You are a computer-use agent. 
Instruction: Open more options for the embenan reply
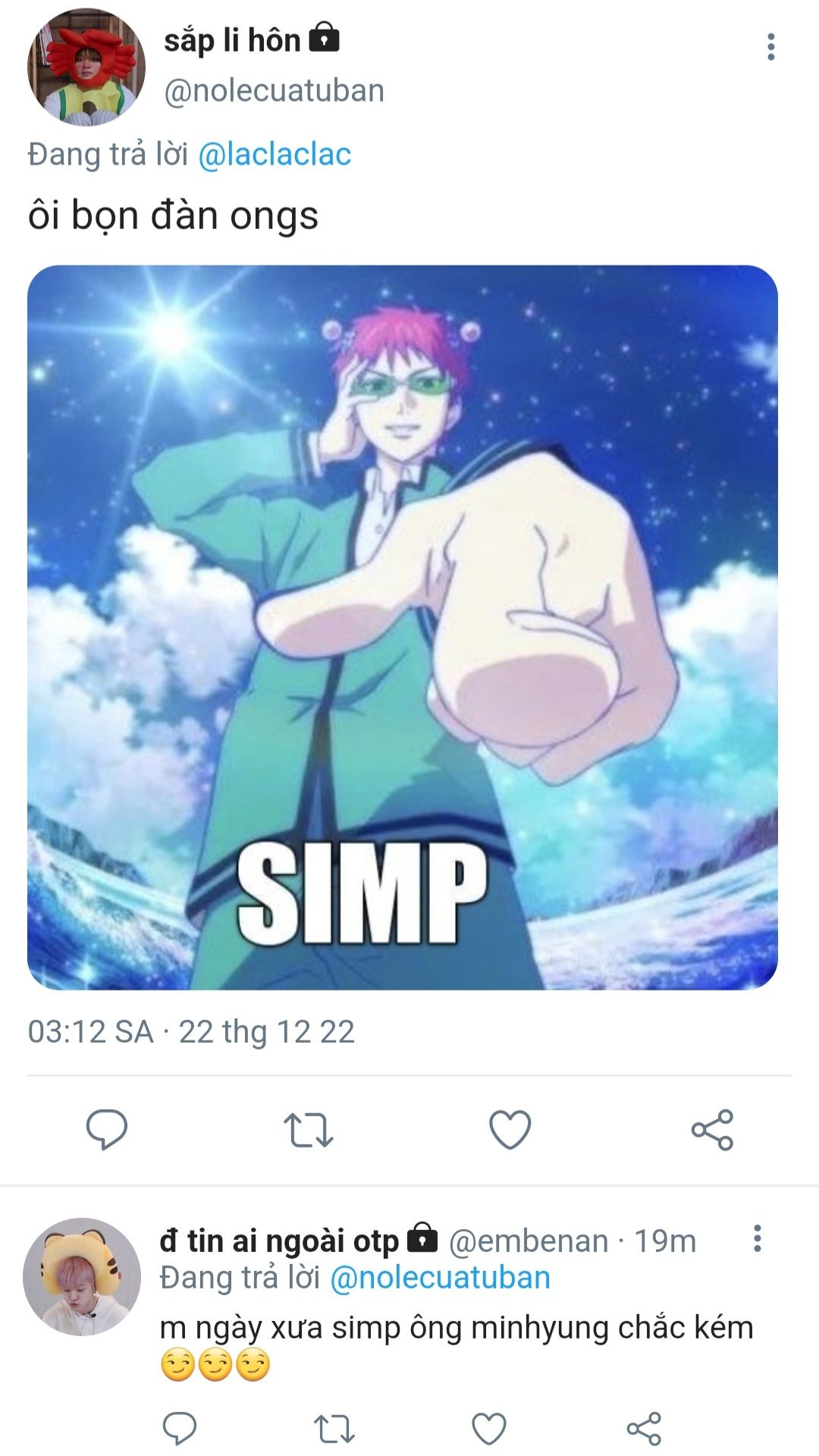coord(756,1238)
